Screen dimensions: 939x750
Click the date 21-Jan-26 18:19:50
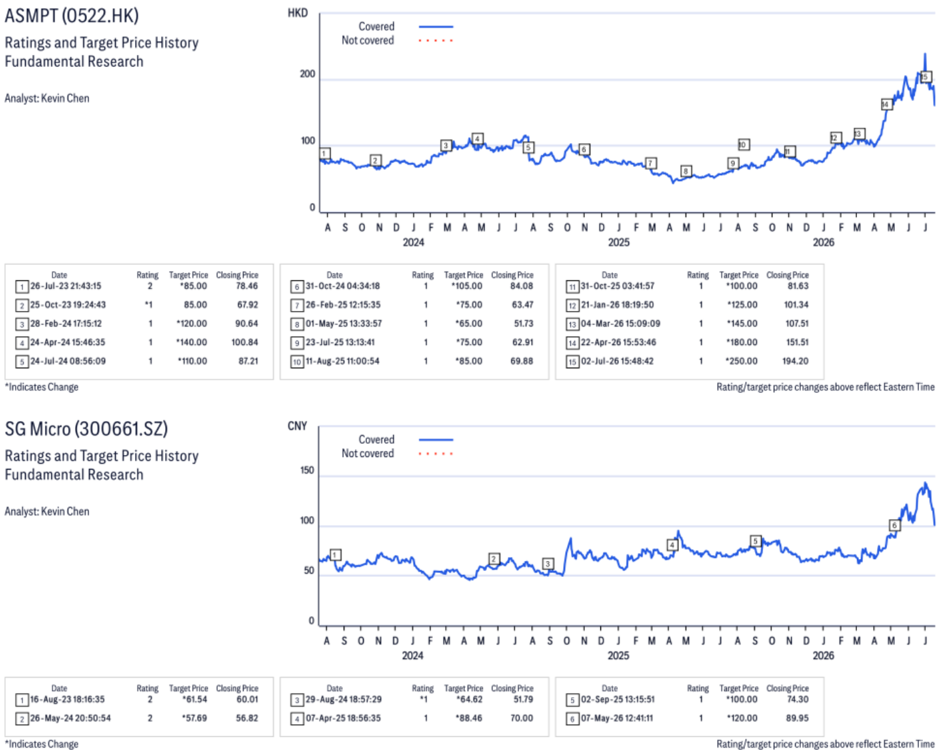coord(617,305)
